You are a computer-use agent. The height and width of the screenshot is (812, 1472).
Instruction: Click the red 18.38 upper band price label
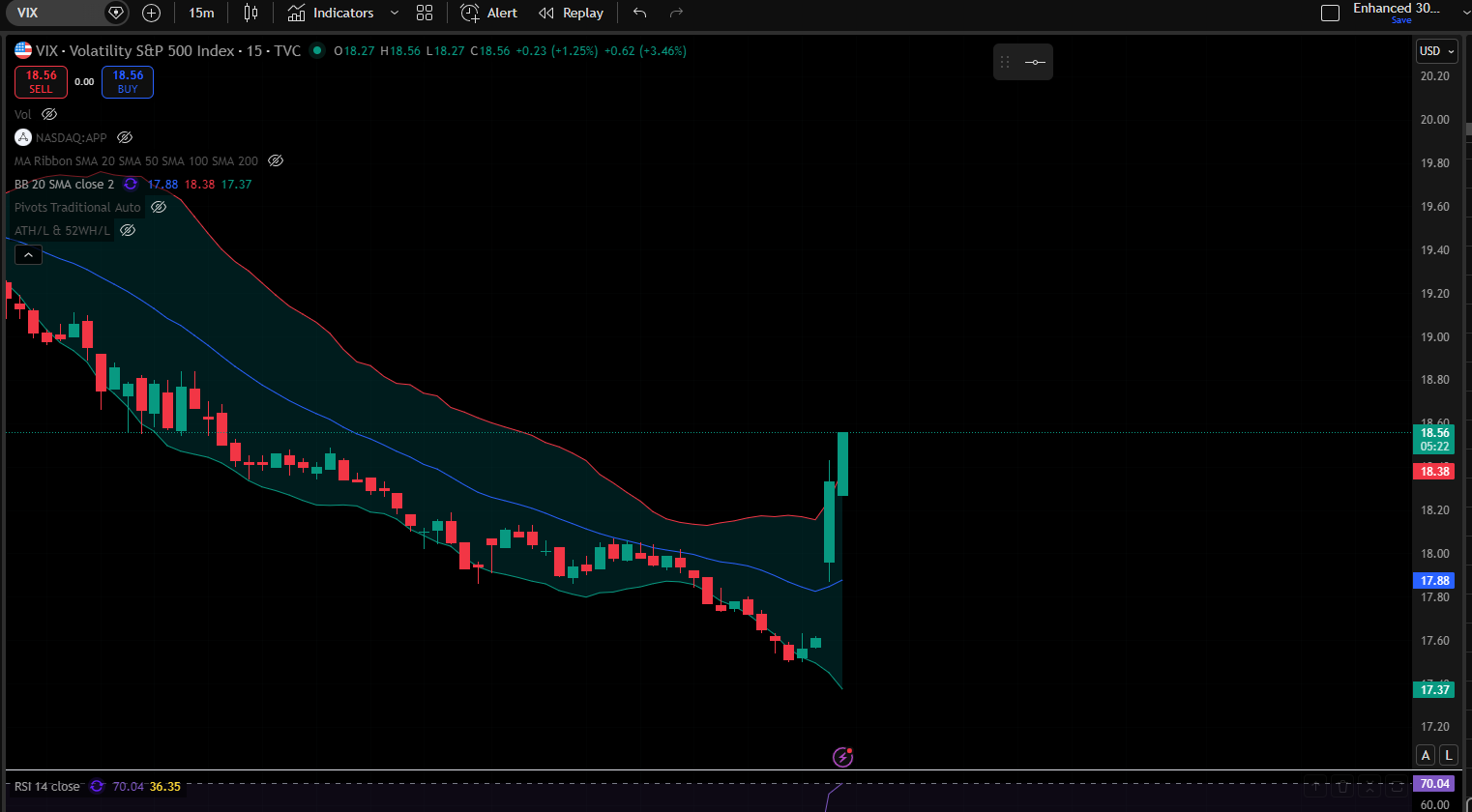[x=1435, y=472]
